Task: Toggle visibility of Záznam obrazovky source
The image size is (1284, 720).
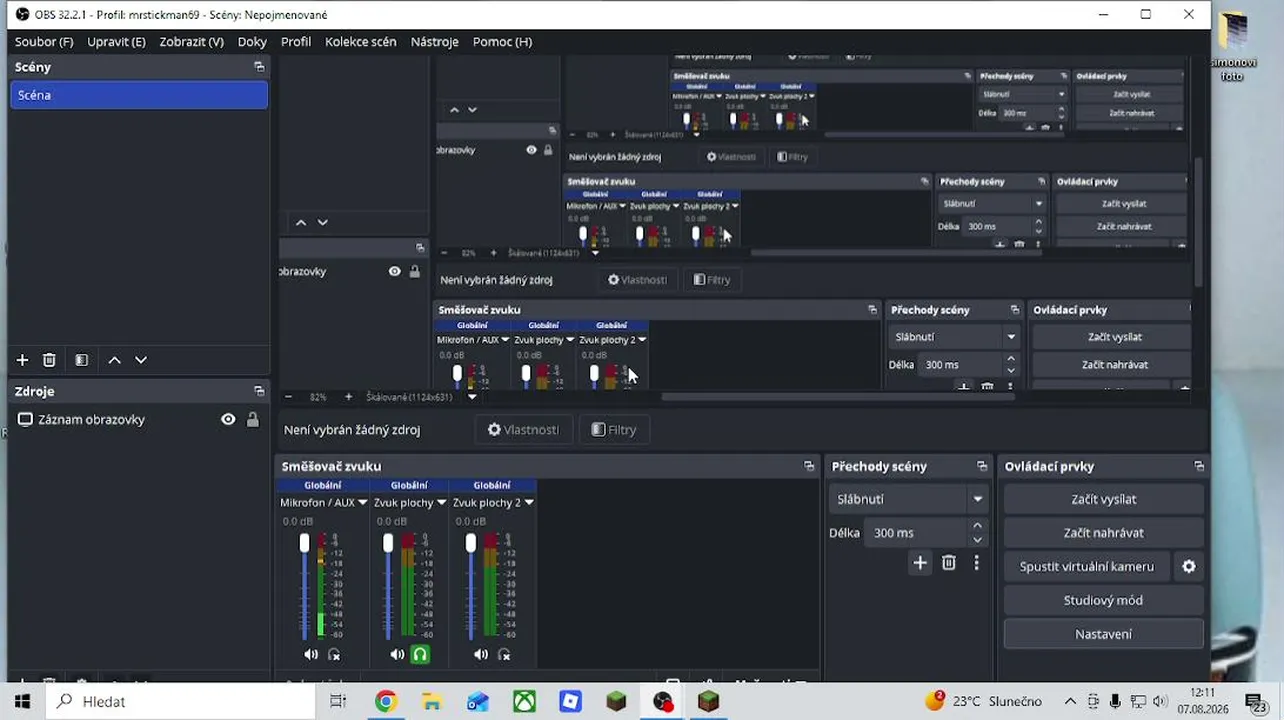Action: pyautogui.click(x=228, y=419)
